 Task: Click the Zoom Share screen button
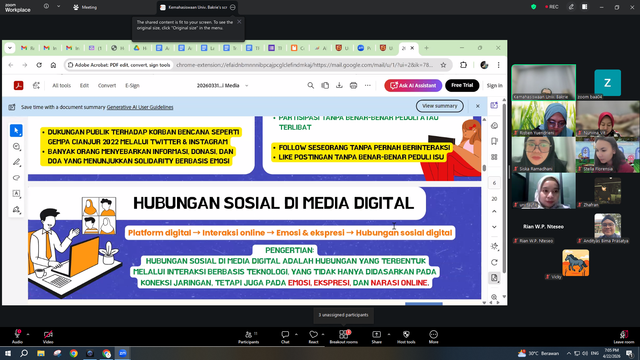pyautogui.click(x=376, y=337)
